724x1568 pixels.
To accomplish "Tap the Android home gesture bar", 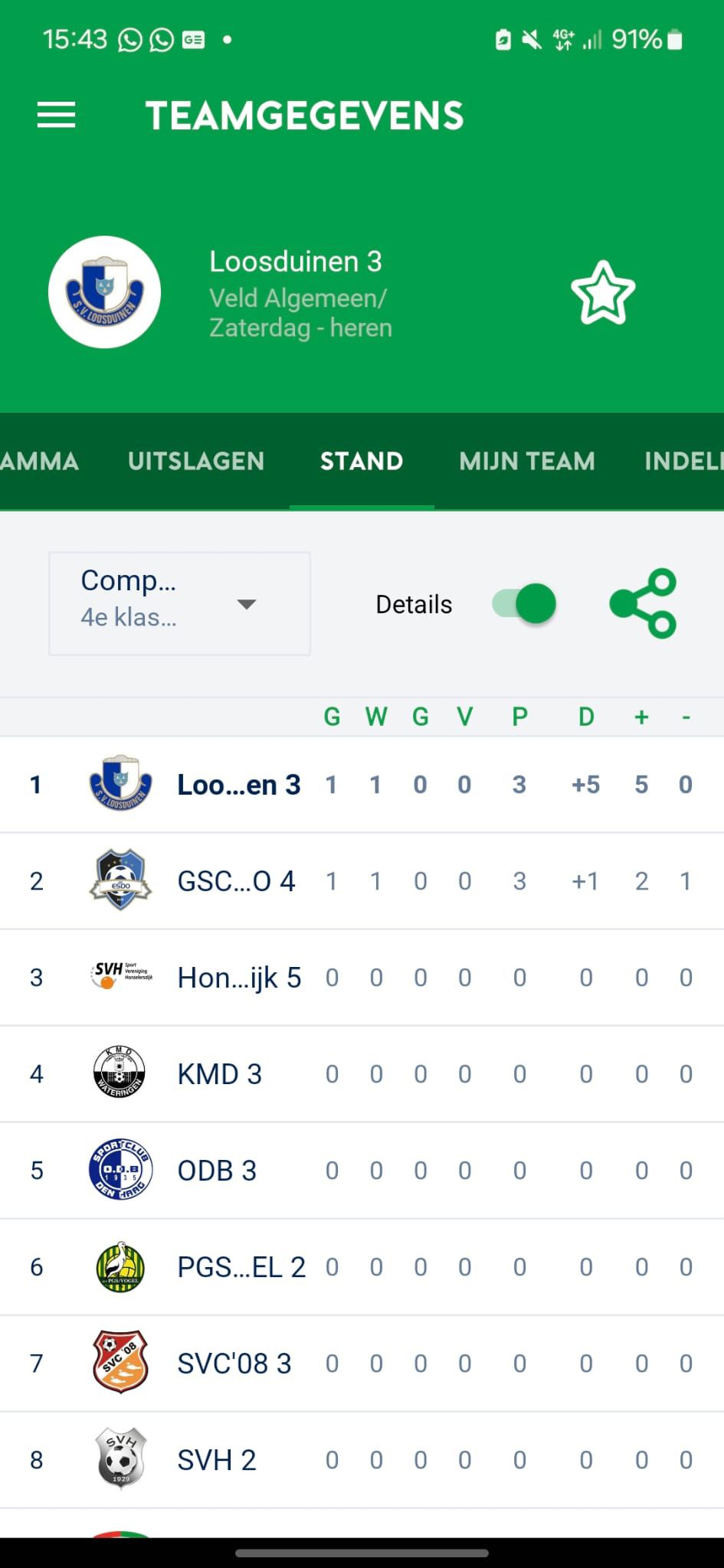I will pos(362,1553).
